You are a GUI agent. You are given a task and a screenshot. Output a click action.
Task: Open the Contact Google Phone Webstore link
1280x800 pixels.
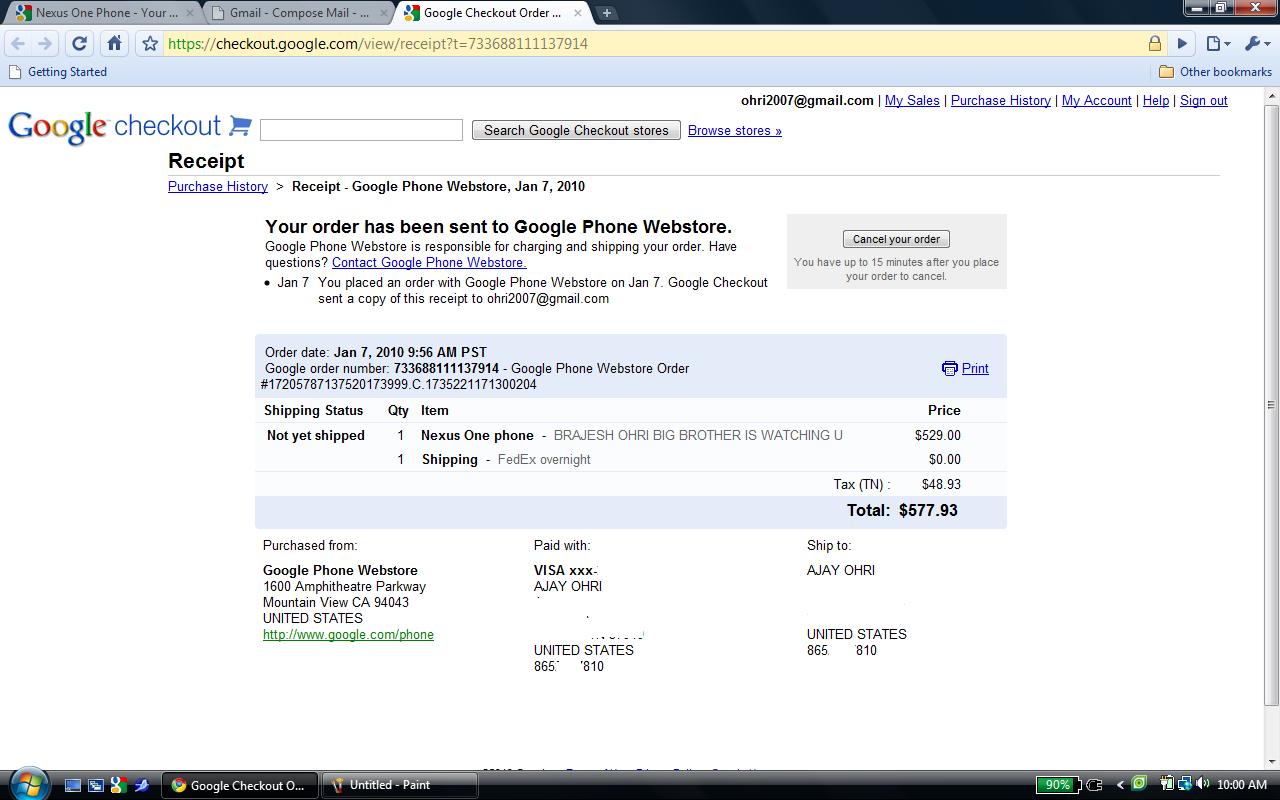point(429,262)
